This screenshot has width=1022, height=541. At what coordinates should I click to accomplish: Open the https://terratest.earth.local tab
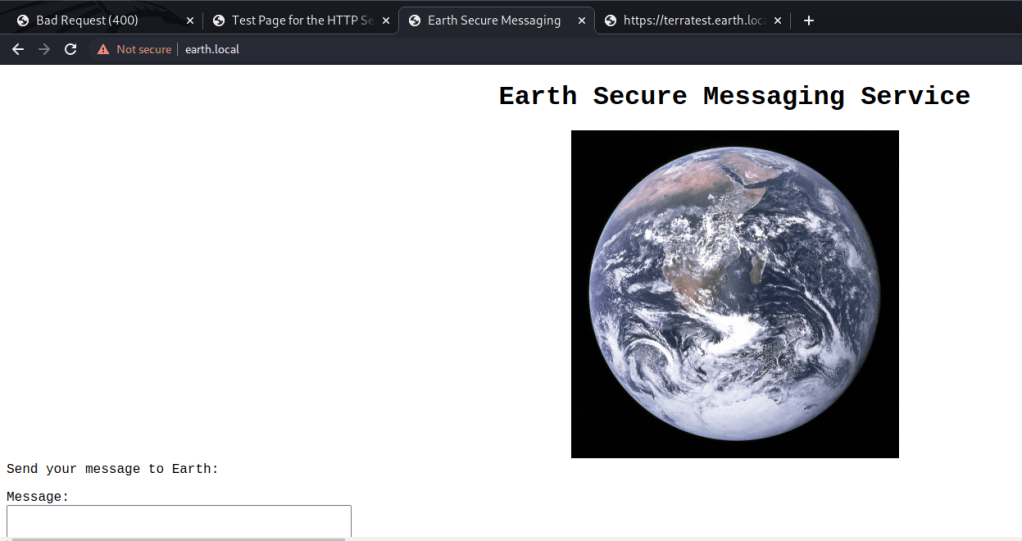(692, 21)
